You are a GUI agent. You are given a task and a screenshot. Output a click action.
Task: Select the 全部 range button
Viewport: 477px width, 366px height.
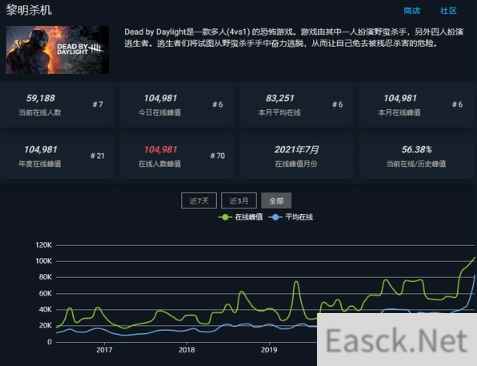point(276,201)
